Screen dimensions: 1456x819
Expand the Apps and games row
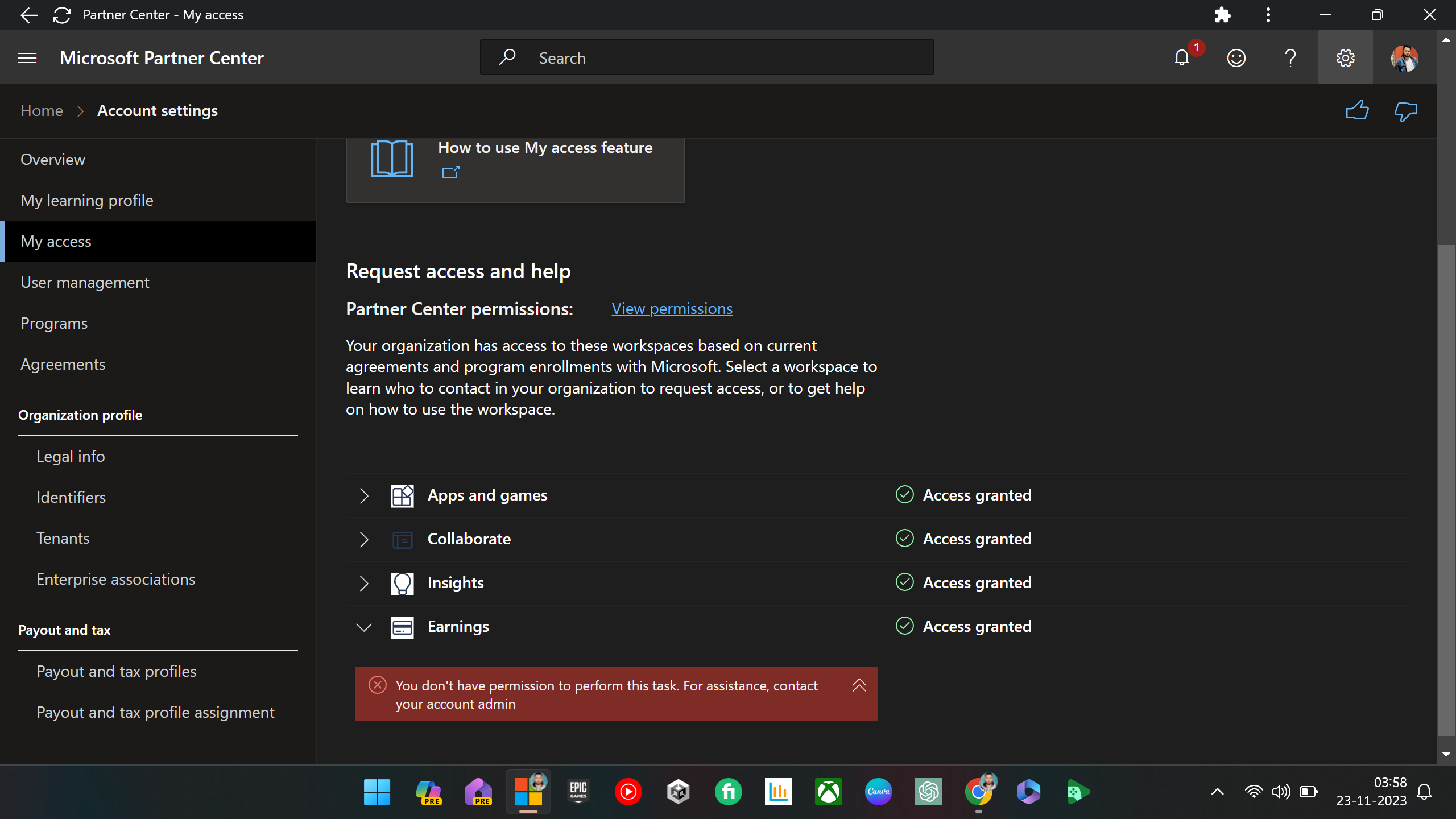364,496
